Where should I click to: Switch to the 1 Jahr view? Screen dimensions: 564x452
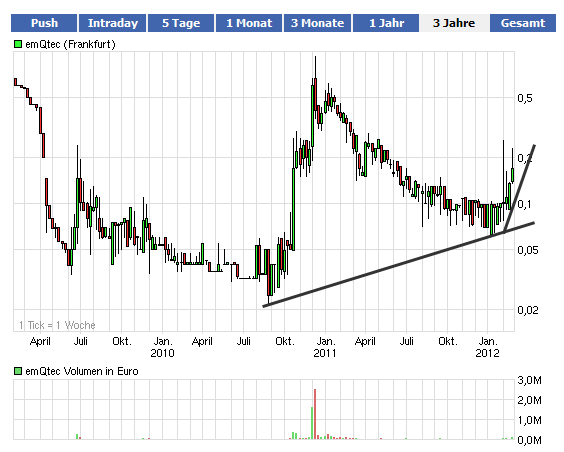(x=386, y=23)
